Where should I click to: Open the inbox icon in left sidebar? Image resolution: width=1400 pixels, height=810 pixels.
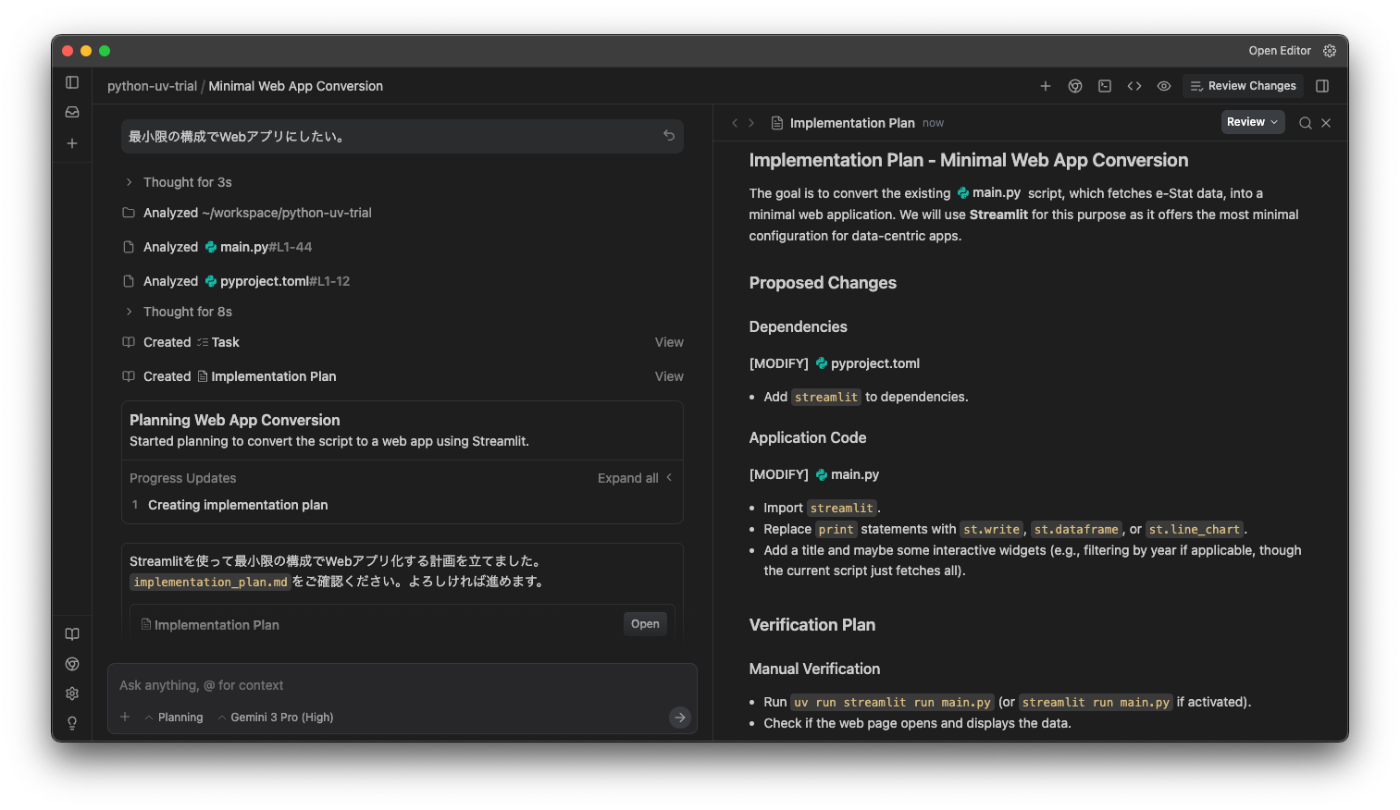coord(72,113)
